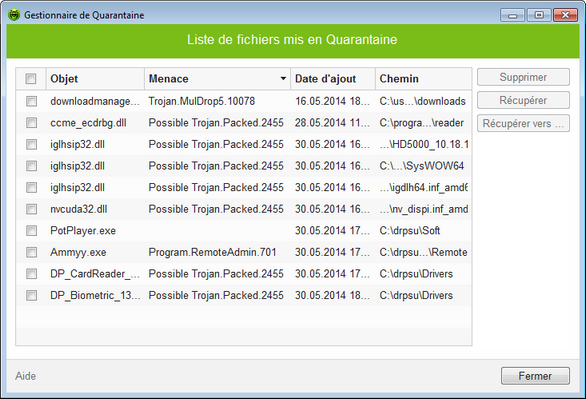Click the path ...\igdlh64.inf_amd6
Screen dimensions: 586x399
424,187
